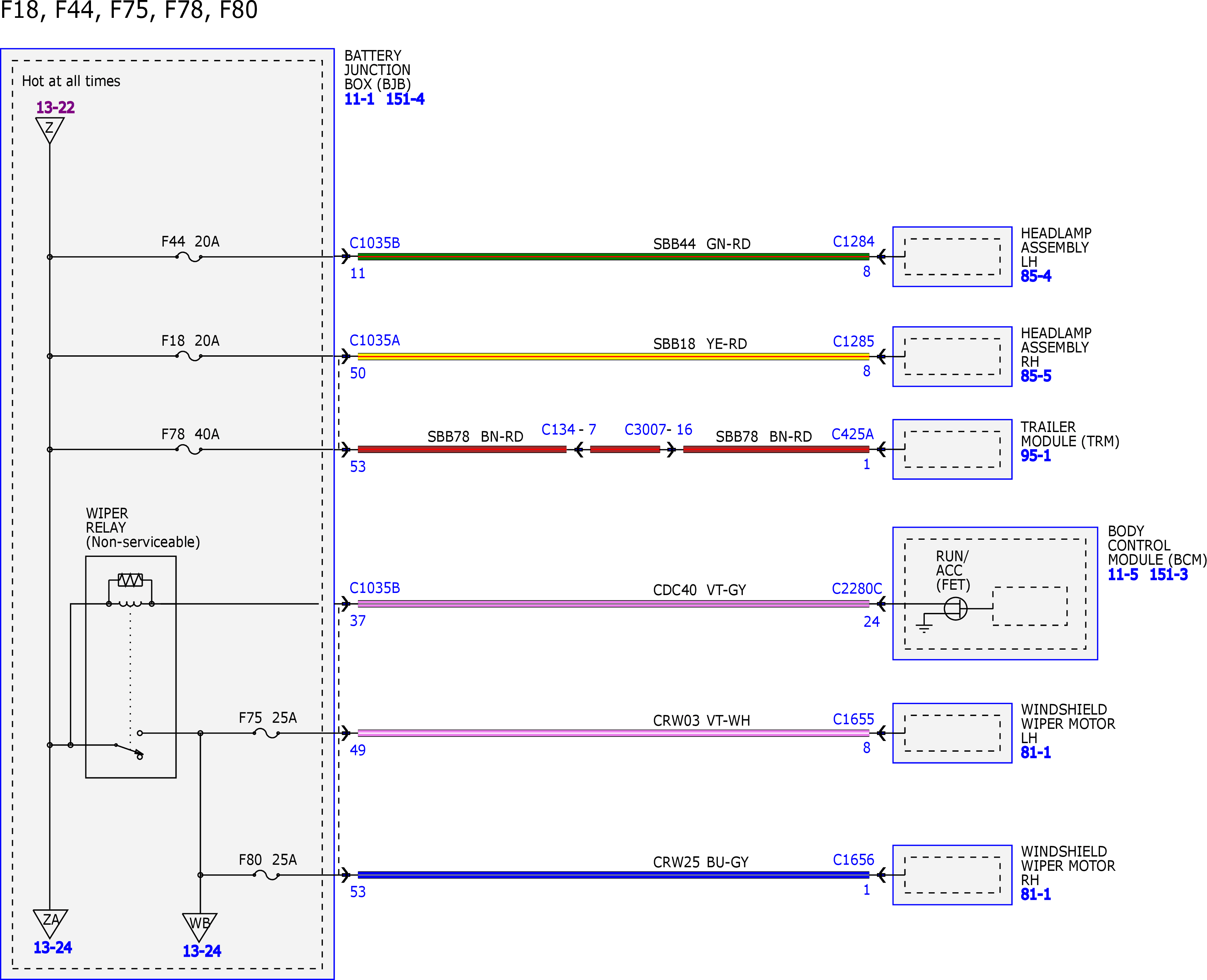Follow the 81-1 link under Wiper Motor LH
Screen dimensions: 1207x980
tap(1035, 752)
